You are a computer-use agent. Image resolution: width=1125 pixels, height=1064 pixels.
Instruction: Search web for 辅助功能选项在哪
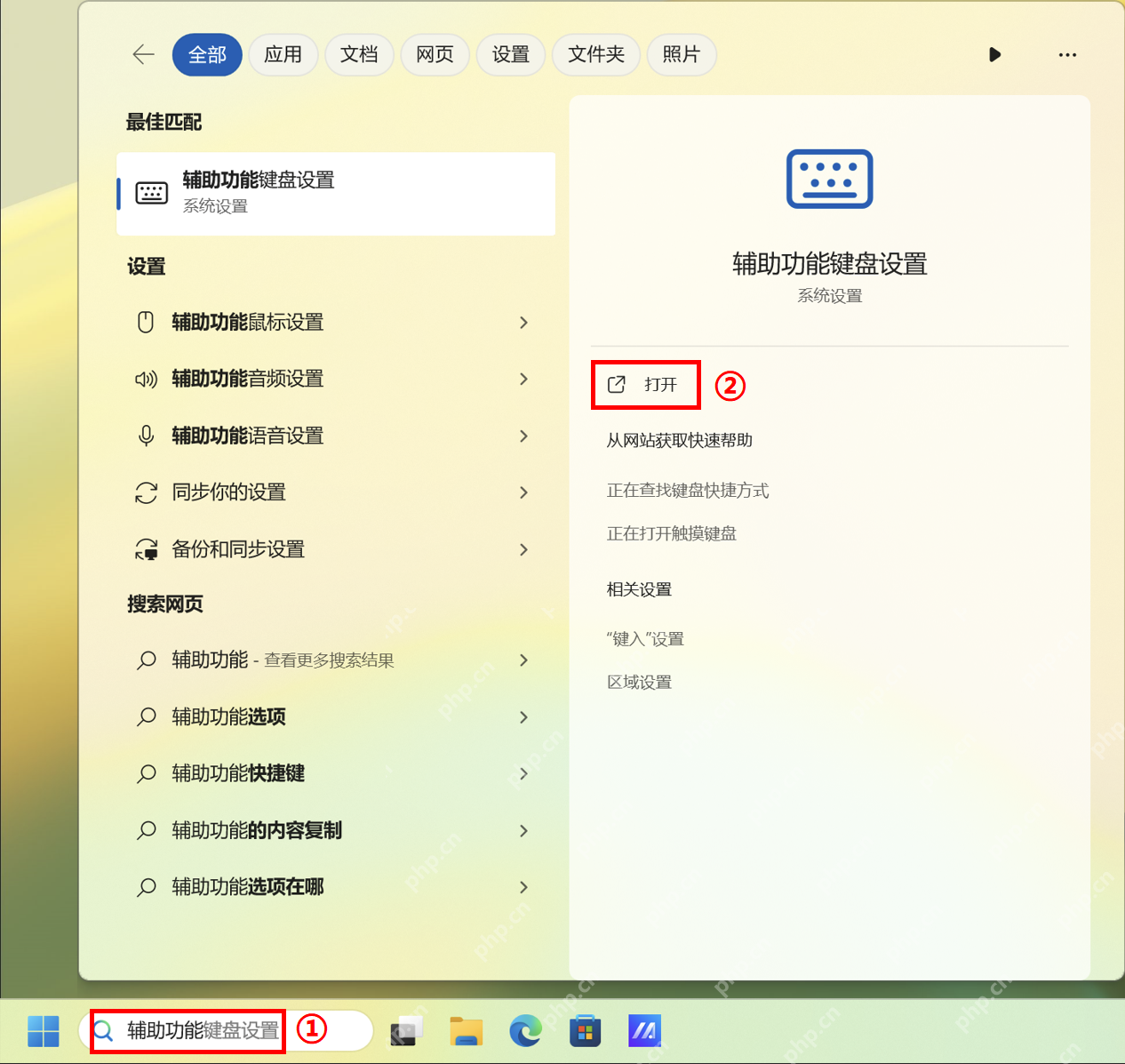point(336,887)
